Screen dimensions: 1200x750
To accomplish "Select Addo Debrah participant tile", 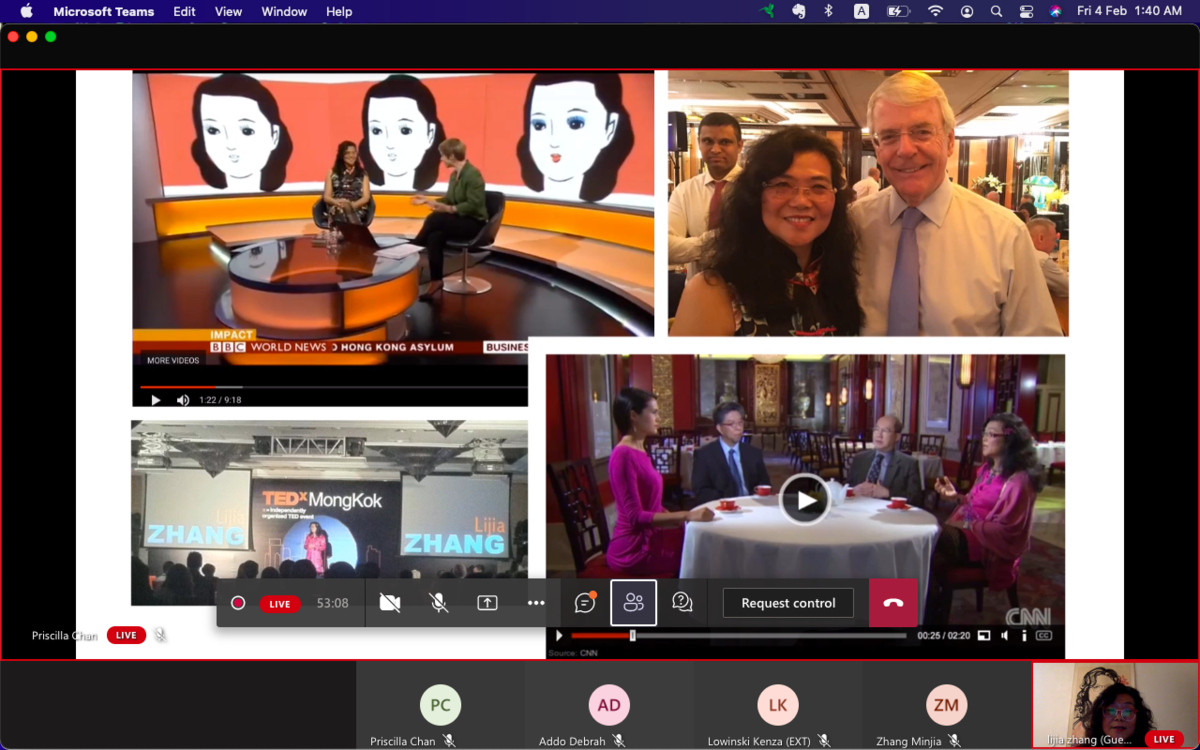I will [x=609, y=705].
